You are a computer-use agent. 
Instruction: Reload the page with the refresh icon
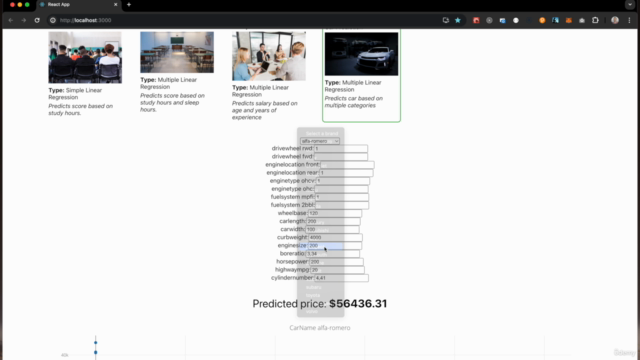37,20
